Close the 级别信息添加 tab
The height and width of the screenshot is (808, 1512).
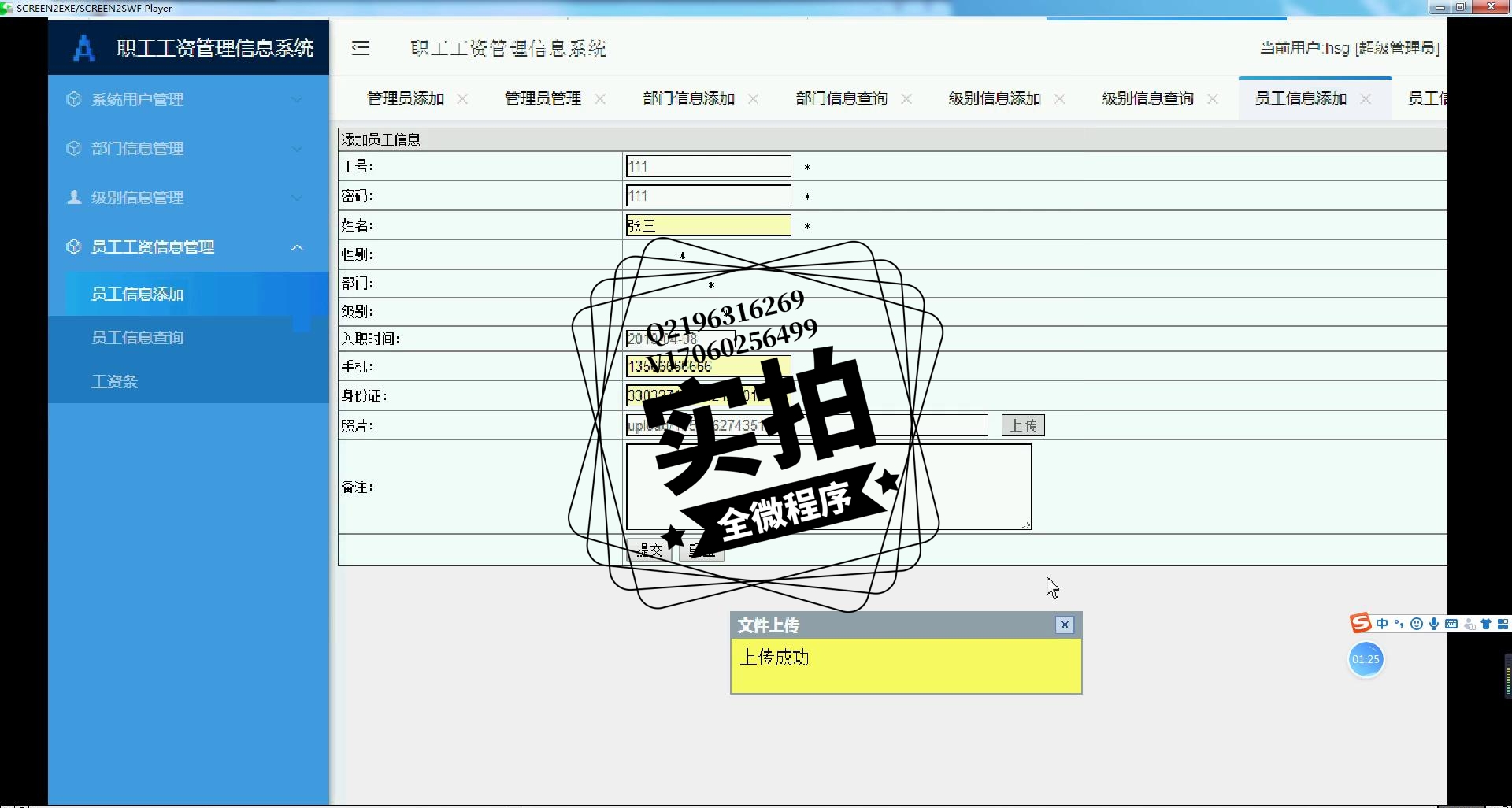point(1060,98)
